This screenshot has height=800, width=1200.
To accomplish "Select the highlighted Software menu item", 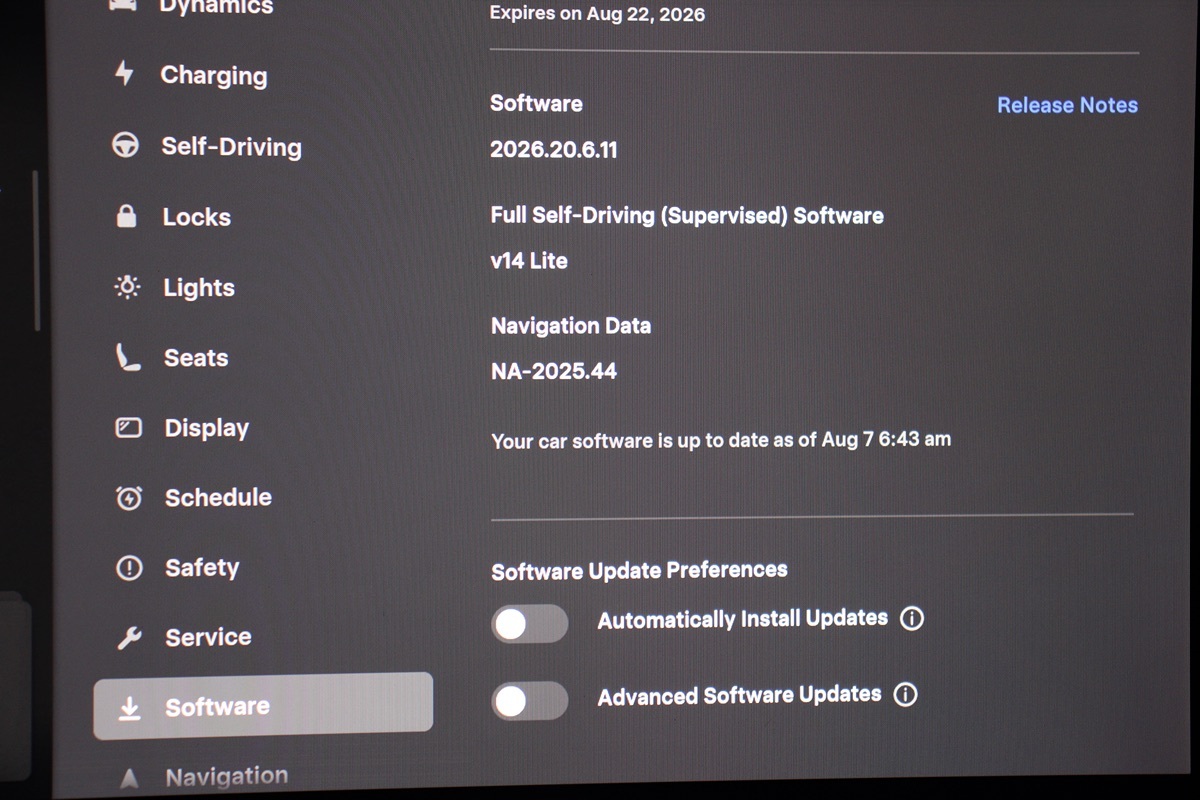I will [263, 706].
